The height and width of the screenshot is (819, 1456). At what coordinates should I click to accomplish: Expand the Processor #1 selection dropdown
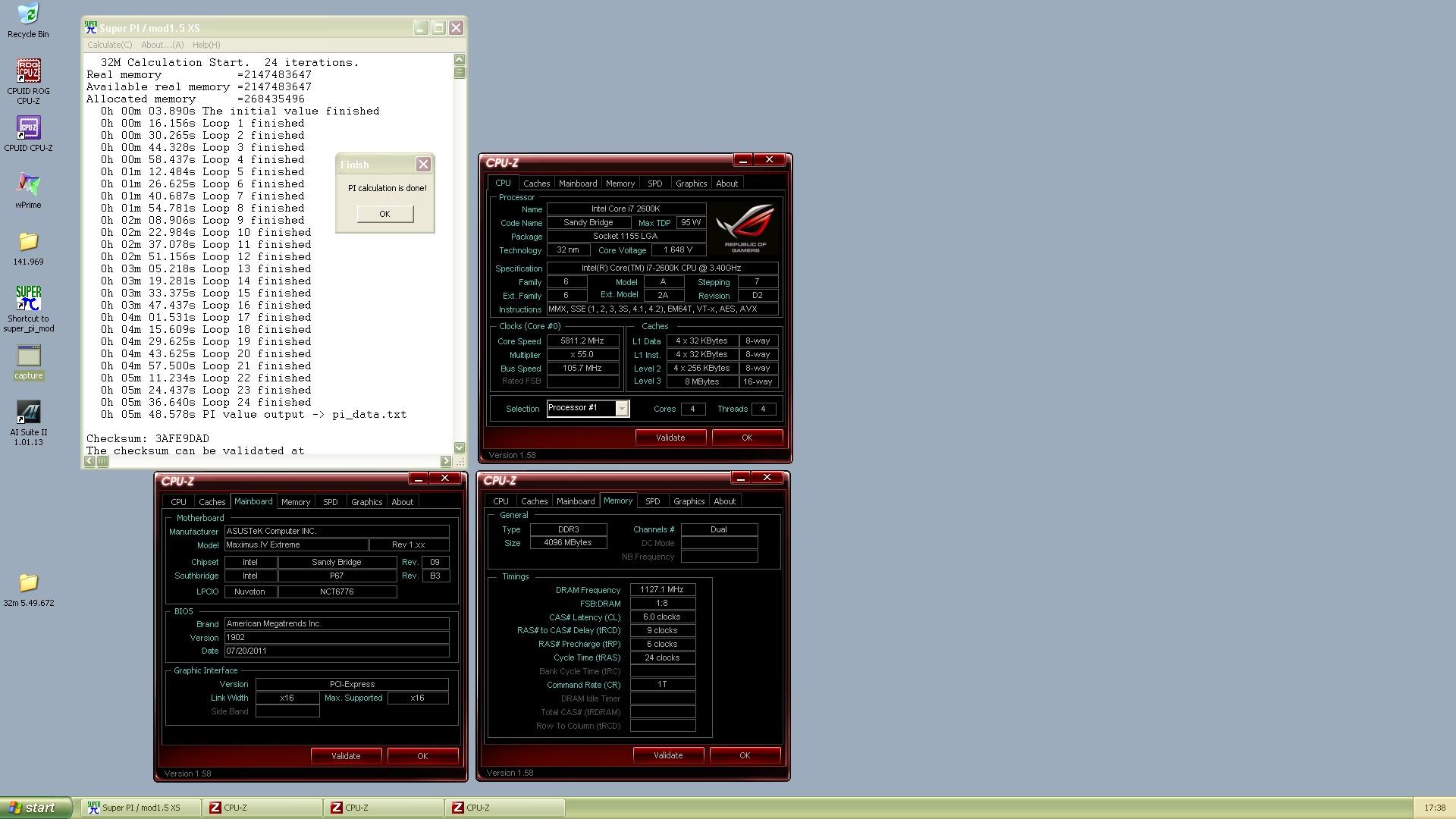point(622,409)
